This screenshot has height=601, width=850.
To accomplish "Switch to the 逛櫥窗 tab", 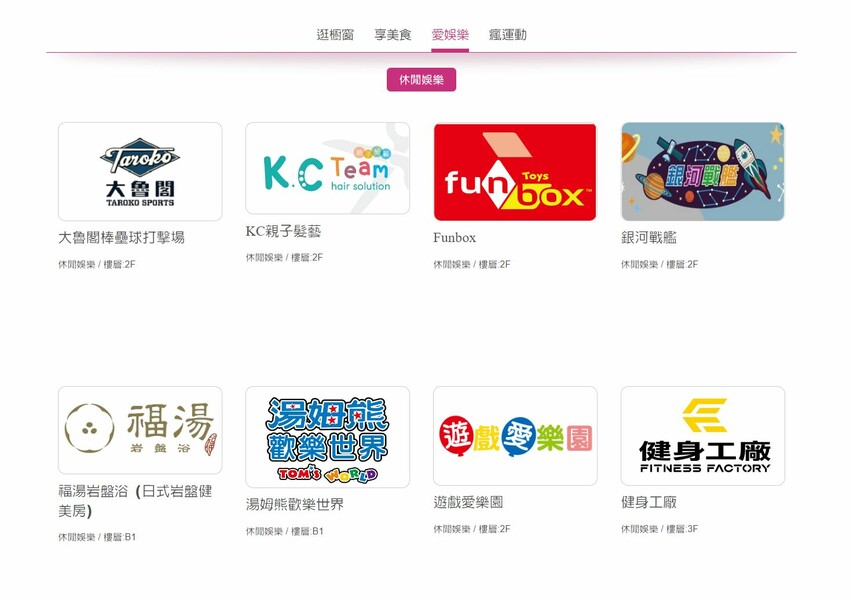I will 335,35.
